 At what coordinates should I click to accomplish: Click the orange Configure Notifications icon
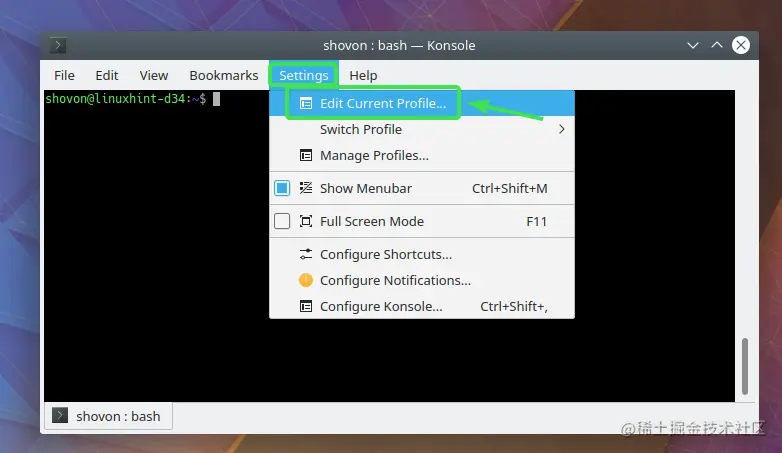tap(306, 280)
